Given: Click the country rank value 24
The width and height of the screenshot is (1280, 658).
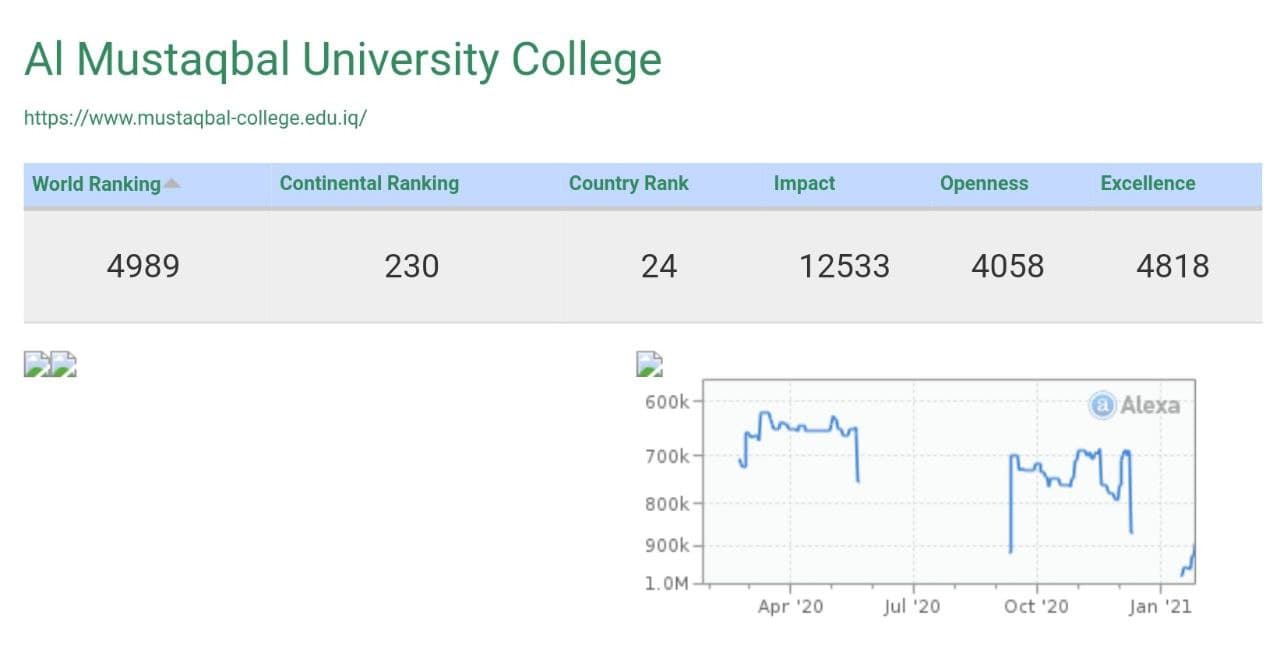Looking at the screenshot, I should [x=659, y=267].
